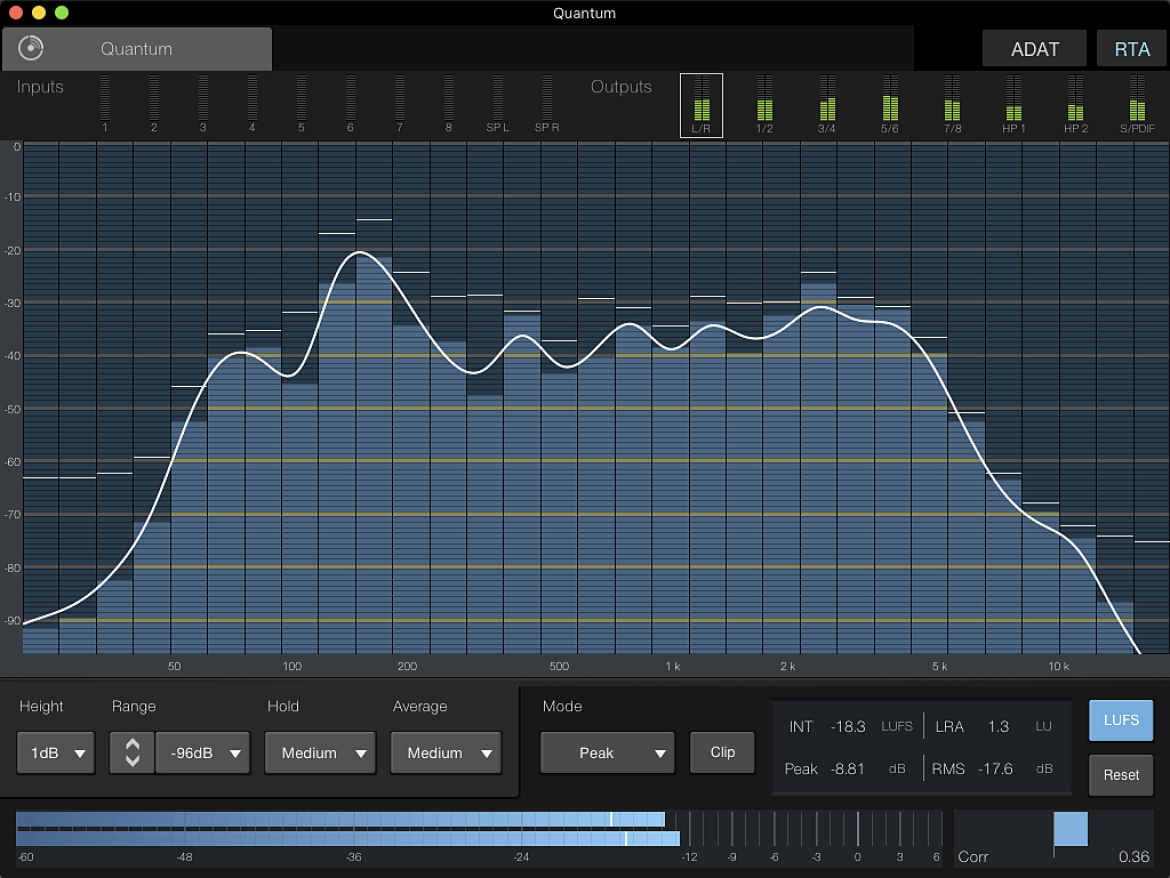Select the L/R output meter
Screen dimensions: 1170x878
pos(701,105)
